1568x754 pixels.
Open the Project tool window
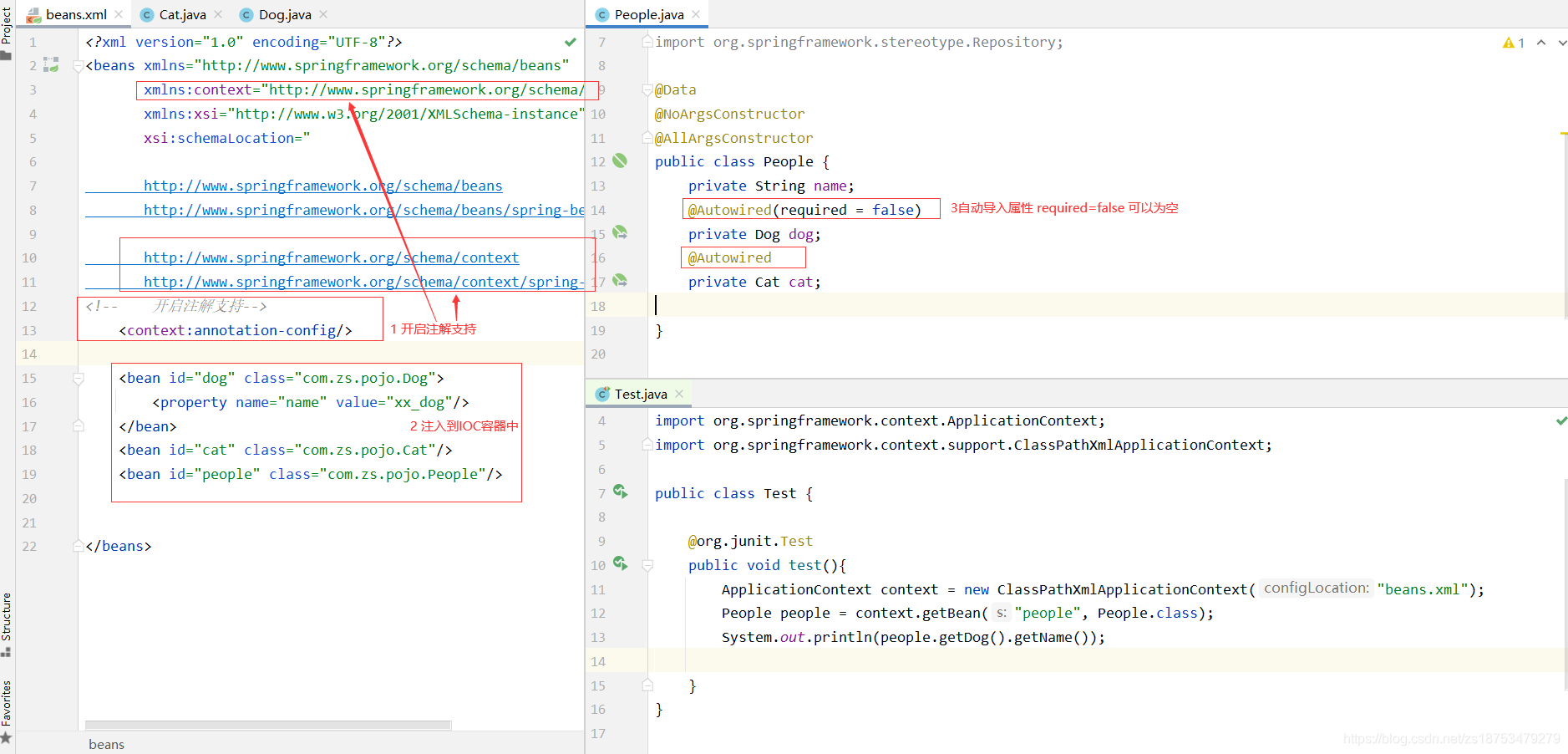coord(7,33)
